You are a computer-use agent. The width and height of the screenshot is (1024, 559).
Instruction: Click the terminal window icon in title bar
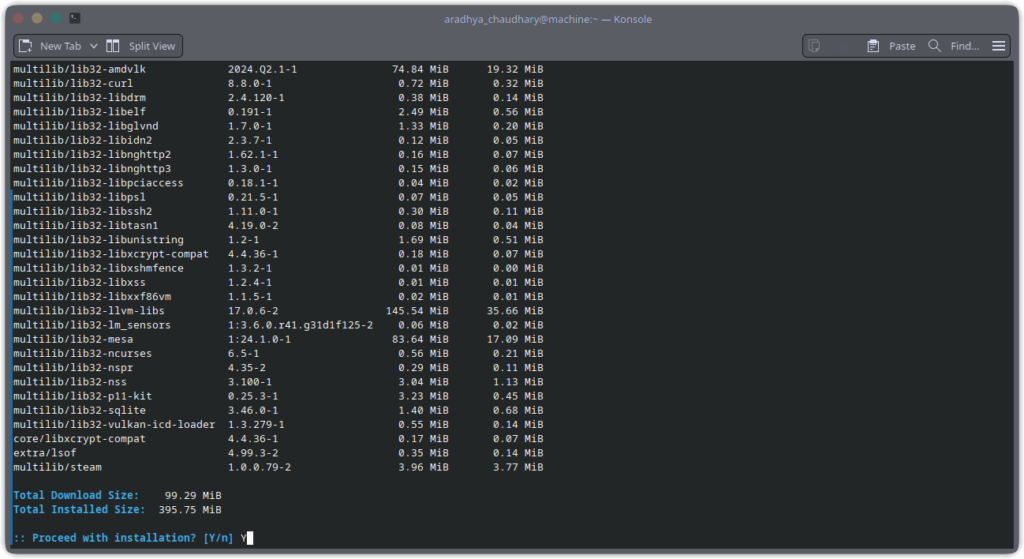click(x=75, y=18)
